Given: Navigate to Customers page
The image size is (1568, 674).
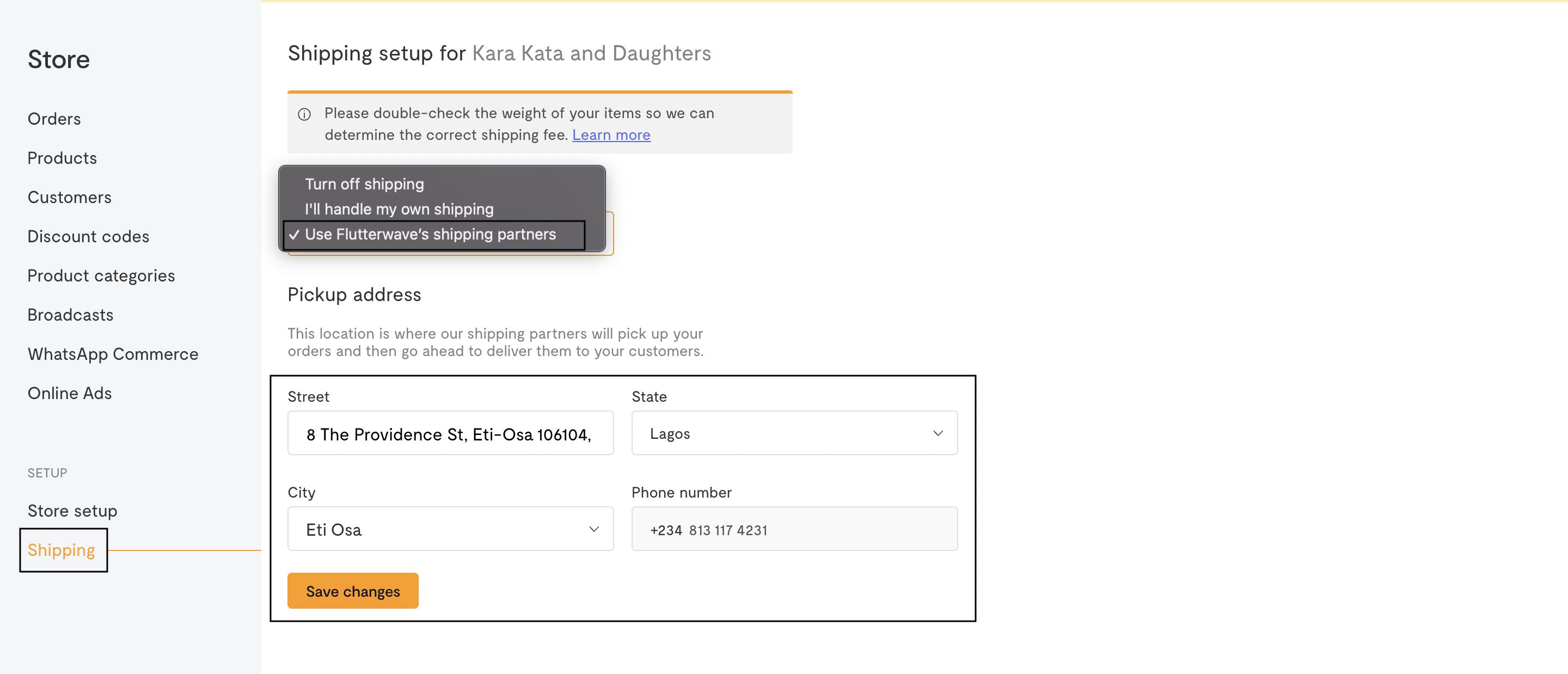Looking at the screenshot, I should pos(69,197).
